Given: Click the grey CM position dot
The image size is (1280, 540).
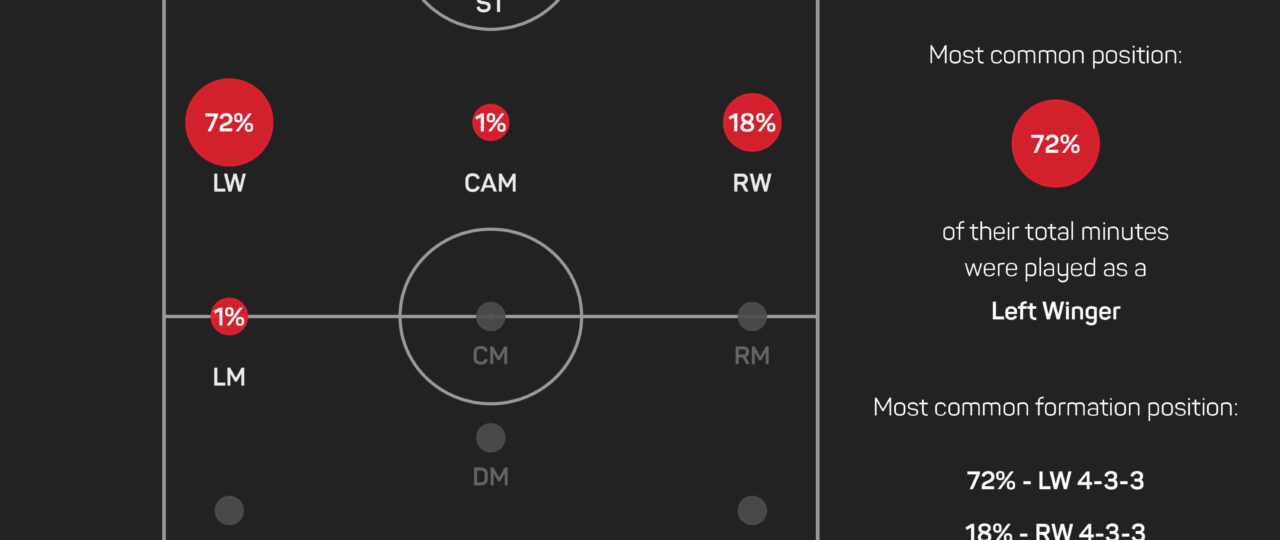Looking at the screenshot, I should [490, 317].
